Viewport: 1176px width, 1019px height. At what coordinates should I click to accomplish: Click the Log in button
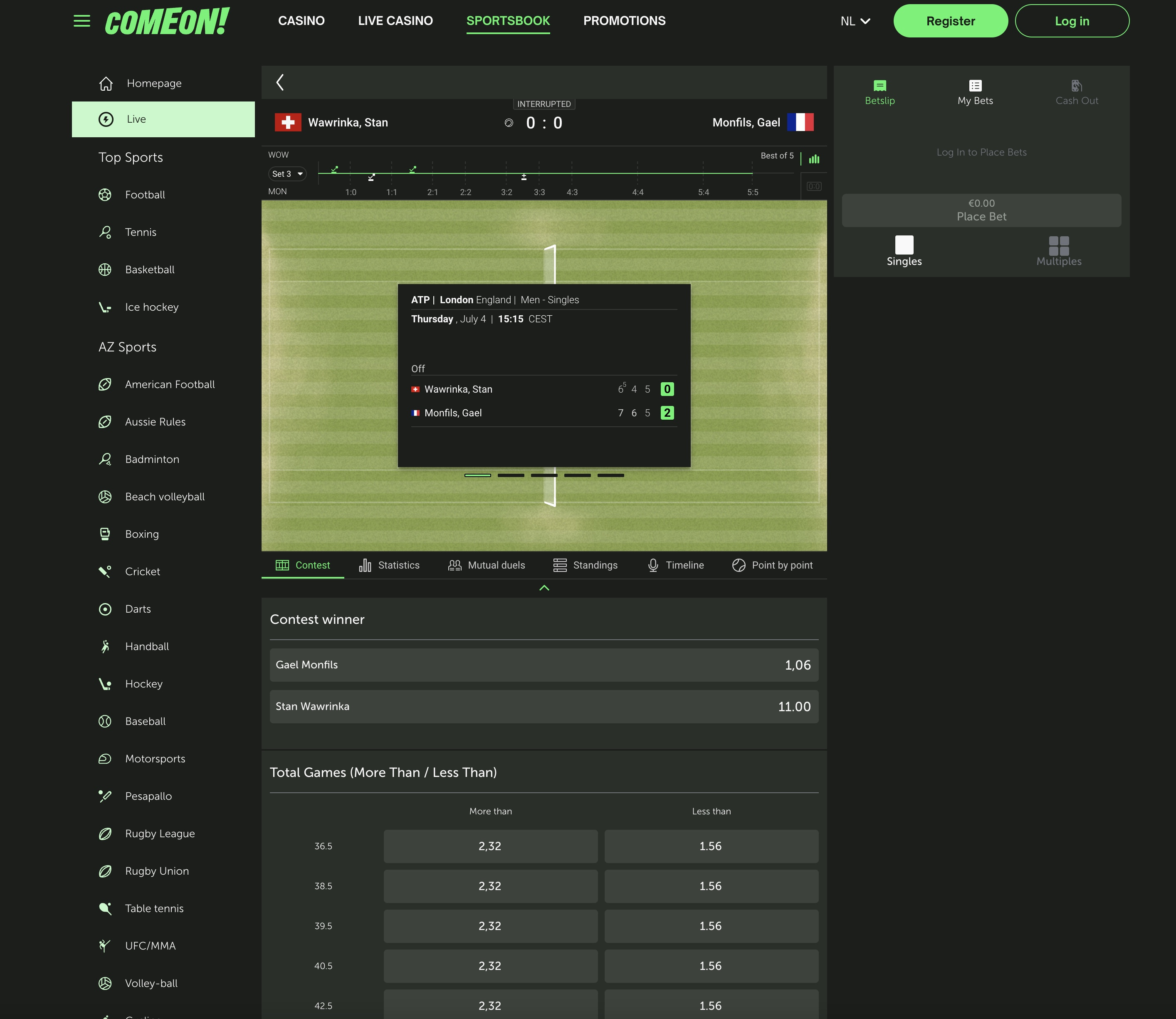(x=1072, y=21)
